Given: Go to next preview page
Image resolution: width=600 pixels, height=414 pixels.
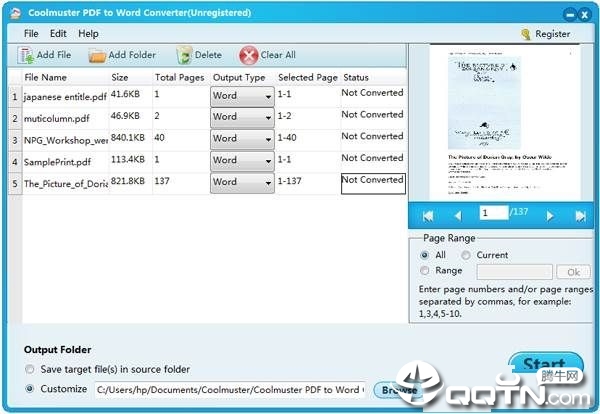Looking at the screenshot, I should coord(550,216).
